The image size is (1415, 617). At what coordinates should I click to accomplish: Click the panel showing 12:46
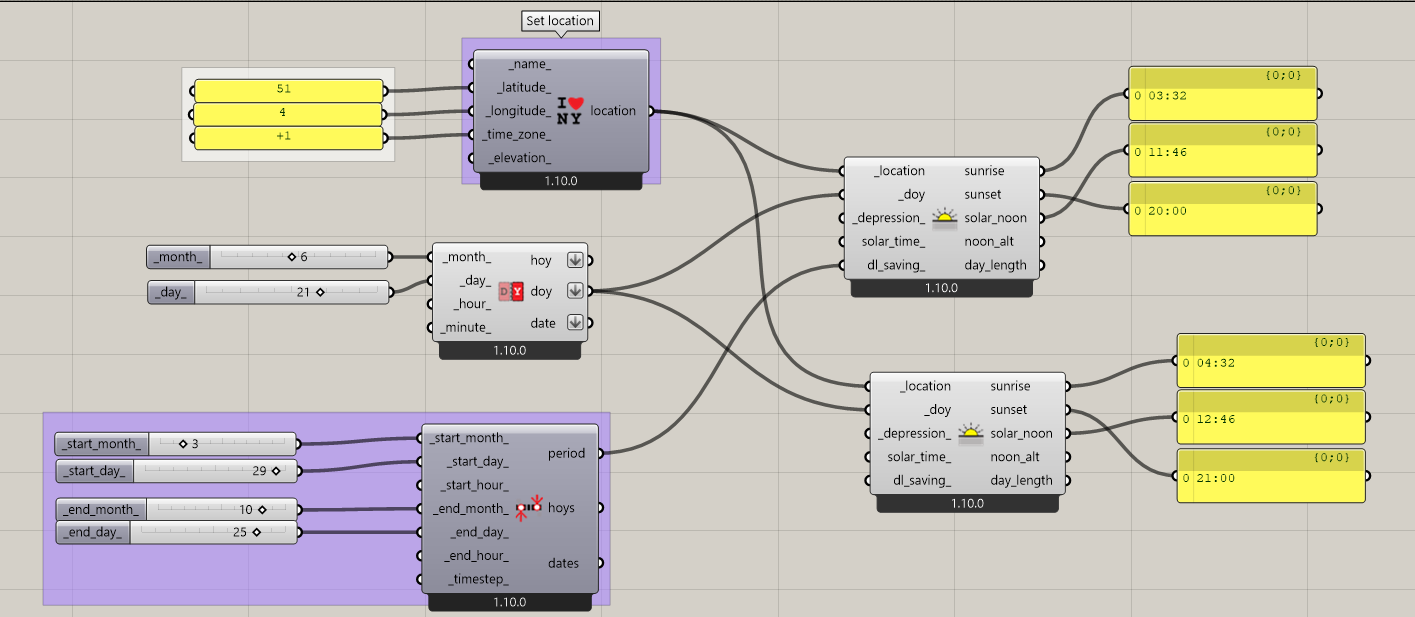pos(1270,419)
